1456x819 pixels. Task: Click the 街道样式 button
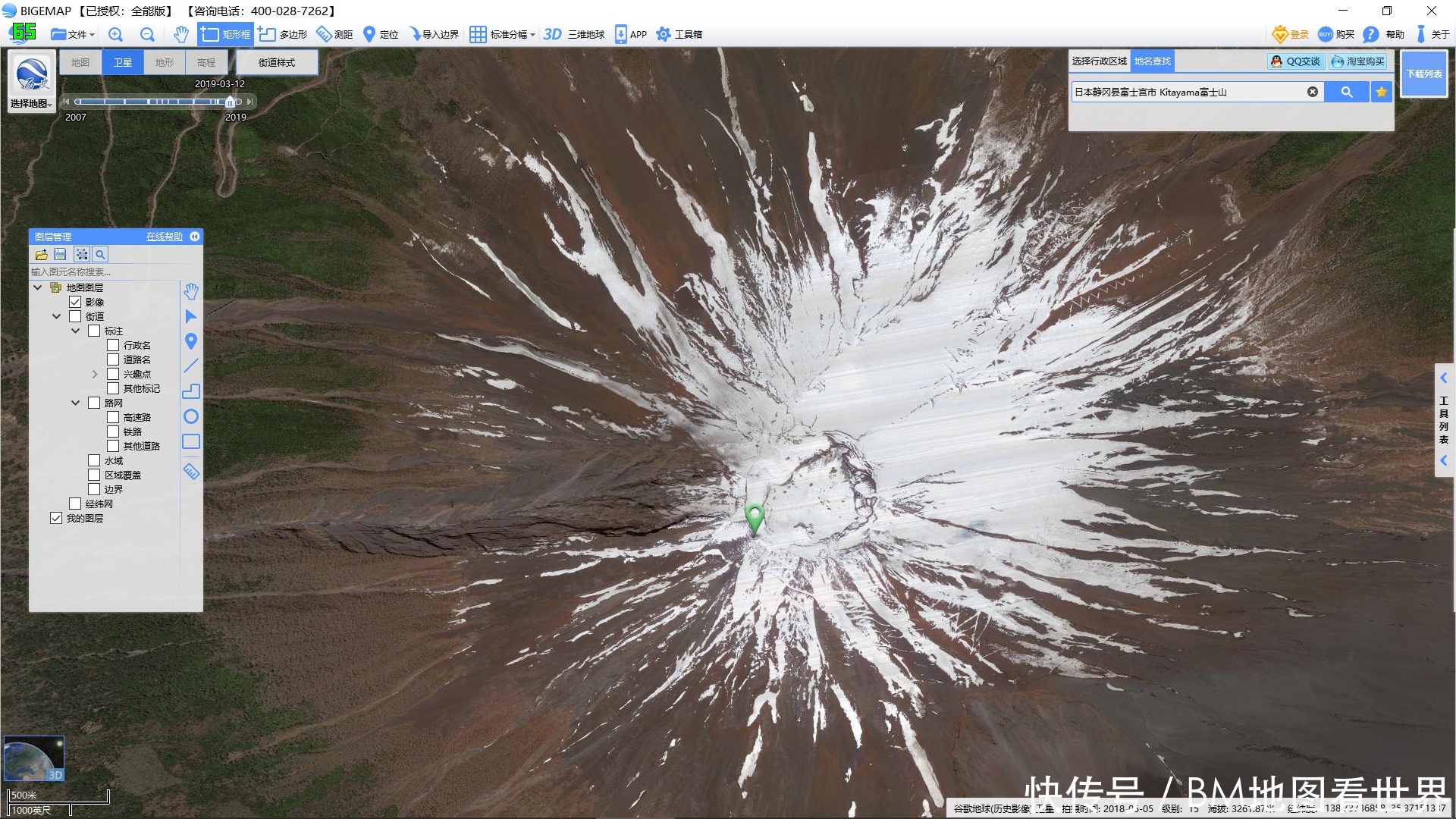coord(277,62)
